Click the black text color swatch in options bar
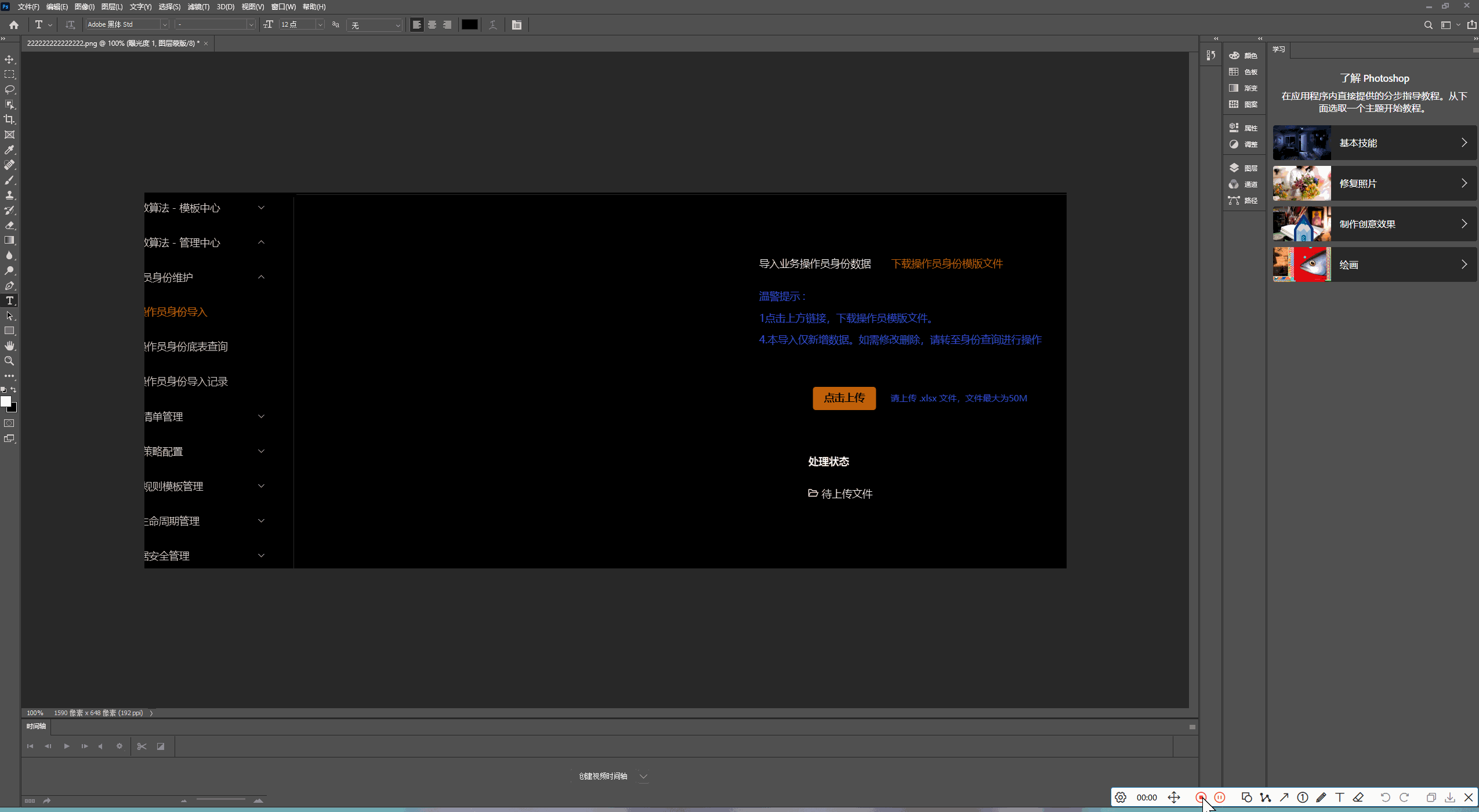The width and height of the screenshot is (1479, 812). [x=470, y=24]
